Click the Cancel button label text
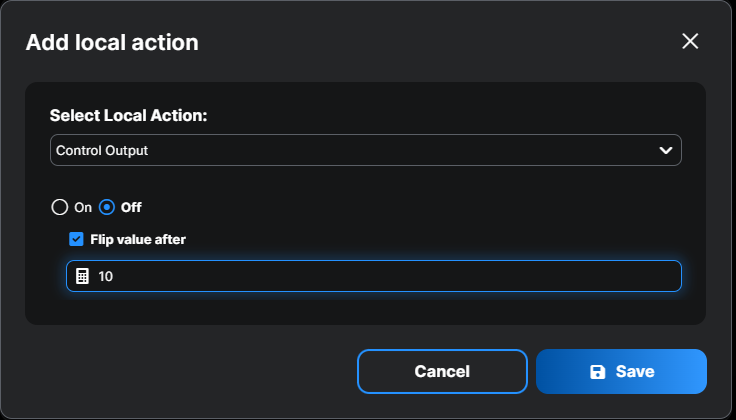736x420 pixels. pos(442,372)
